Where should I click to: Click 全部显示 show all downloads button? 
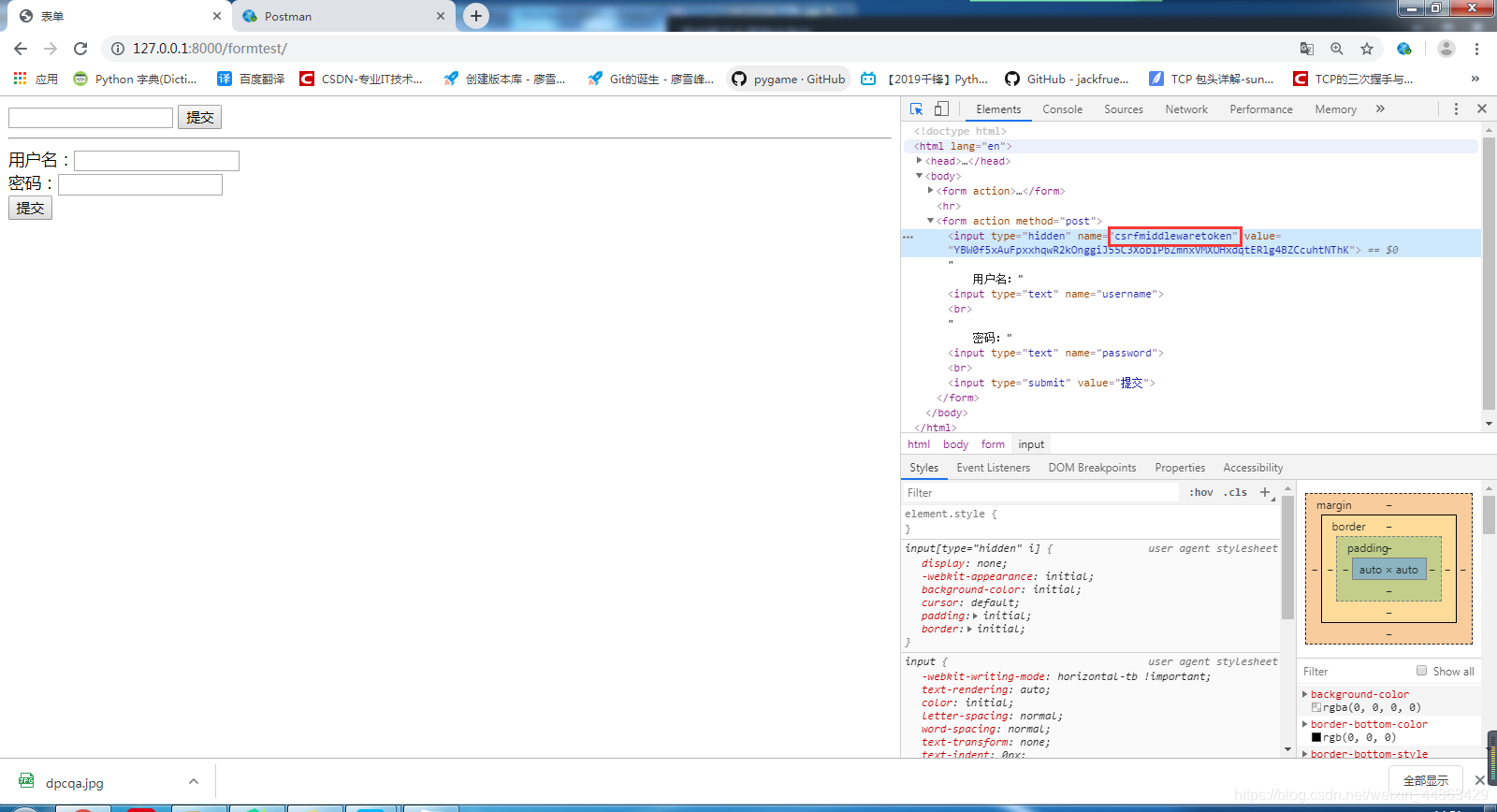1426,780
